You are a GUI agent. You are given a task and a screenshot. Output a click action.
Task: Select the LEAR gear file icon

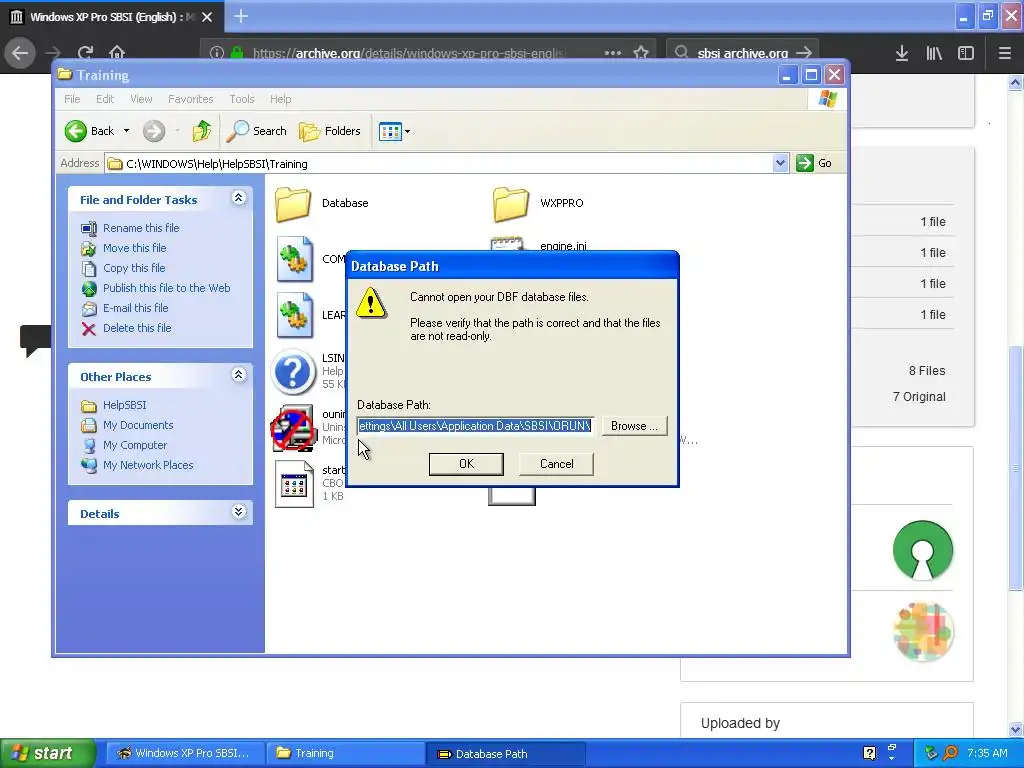[x=294, y=315]
